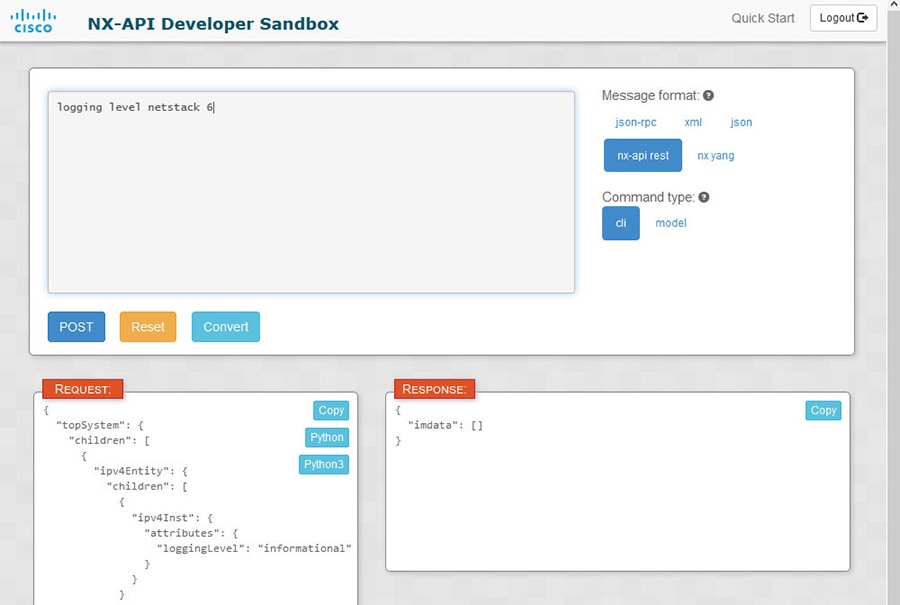Copy the Request payload
The height and width of the screenshot is (605, 900).
point(330,410)
